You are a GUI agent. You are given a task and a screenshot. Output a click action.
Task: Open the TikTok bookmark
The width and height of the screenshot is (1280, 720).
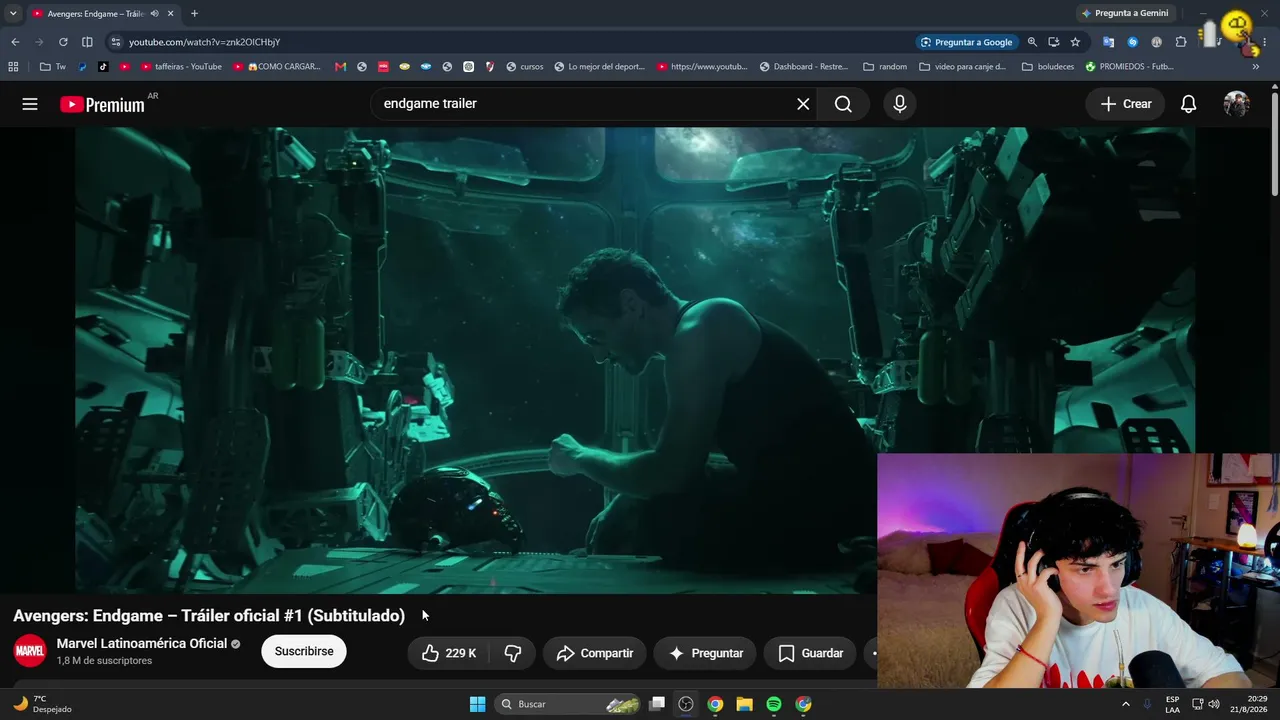(x=103, y=67)
